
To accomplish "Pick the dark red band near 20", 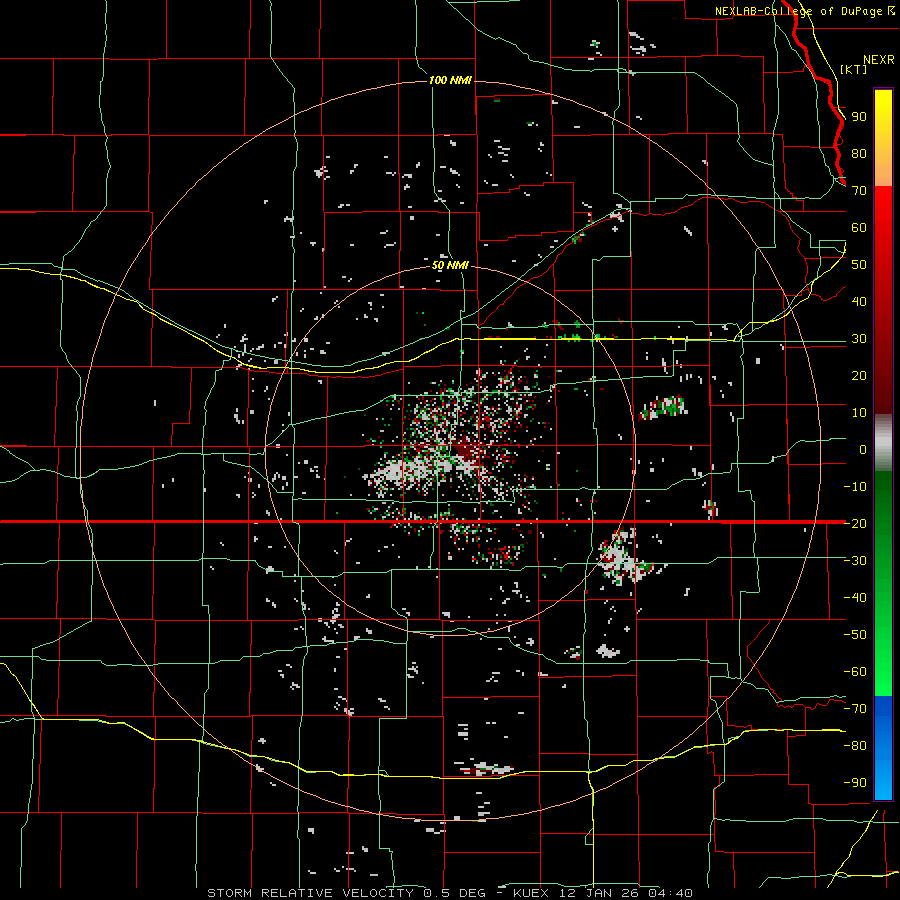I will [883, 376].
